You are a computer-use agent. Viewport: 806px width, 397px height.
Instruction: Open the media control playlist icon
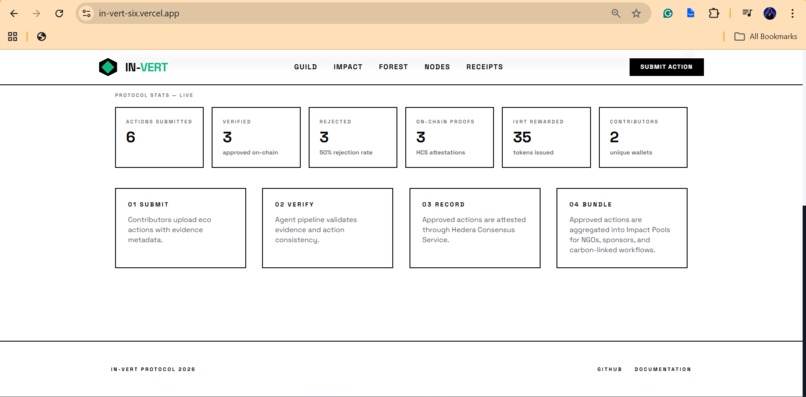point(747,14)
